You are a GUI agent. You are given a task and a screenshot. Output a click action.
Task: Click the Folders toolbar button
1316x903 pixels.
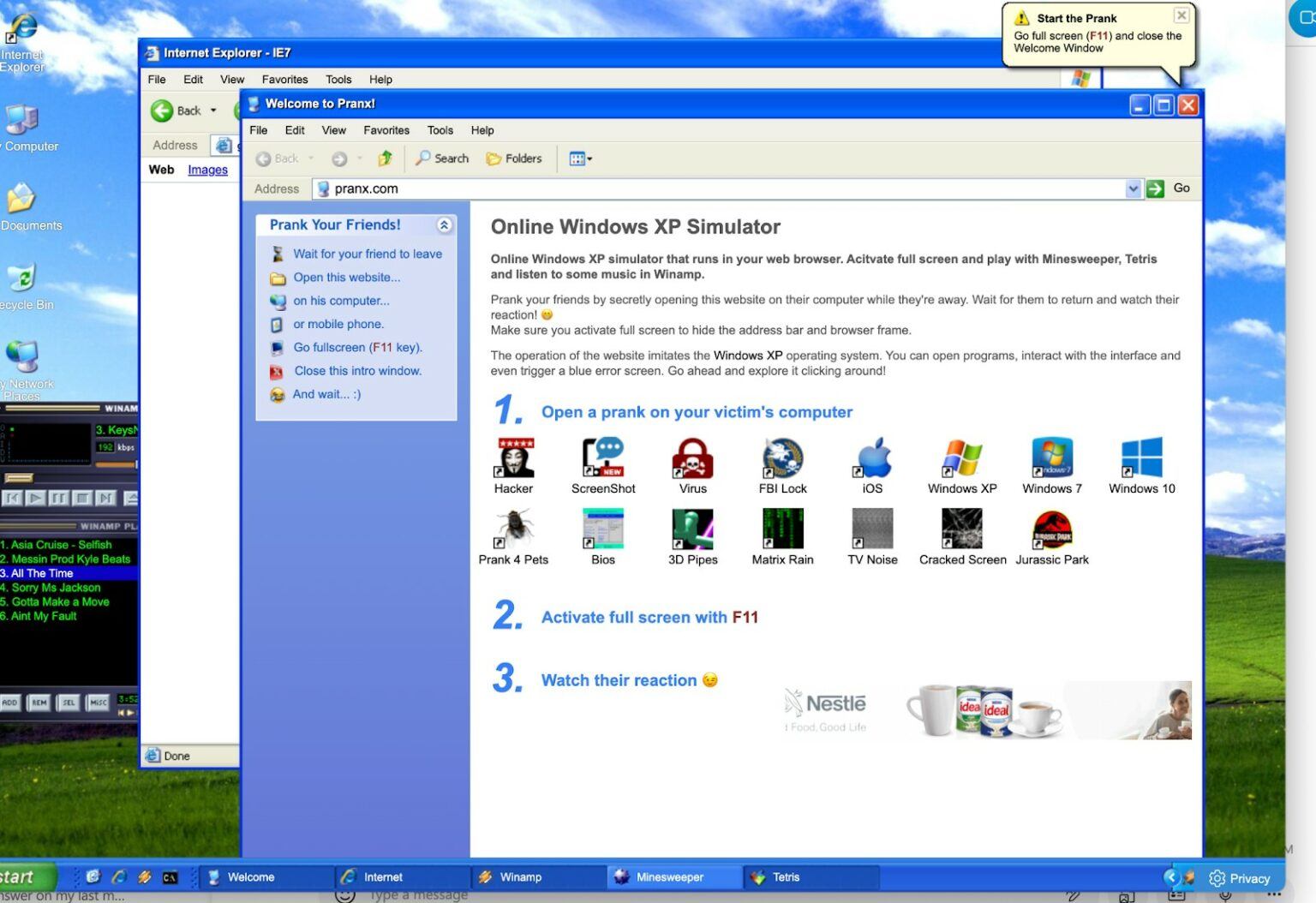pos(514,158)
